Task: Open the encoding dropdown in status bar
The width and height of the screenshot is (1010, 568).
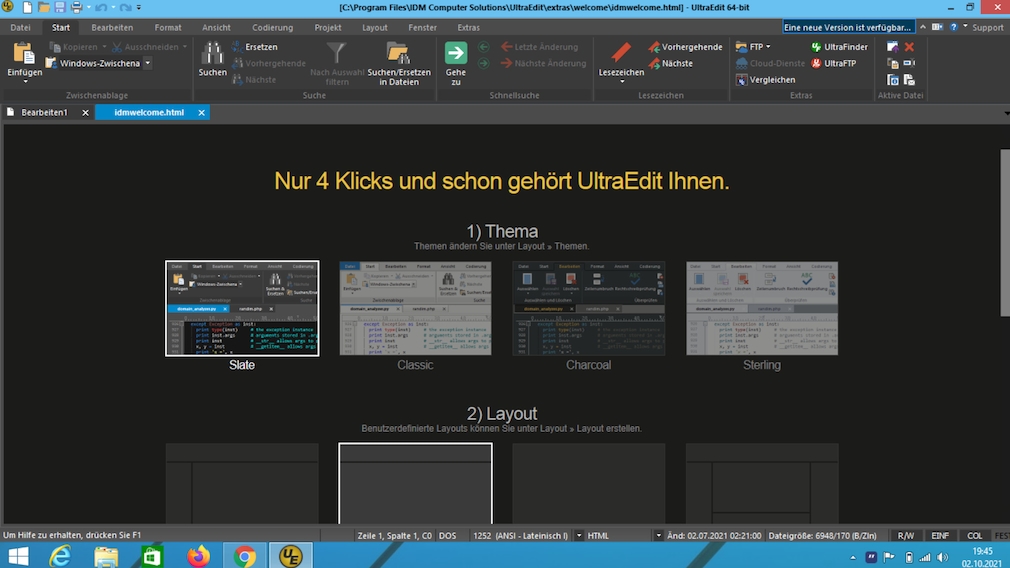Action: click(579, 535)
